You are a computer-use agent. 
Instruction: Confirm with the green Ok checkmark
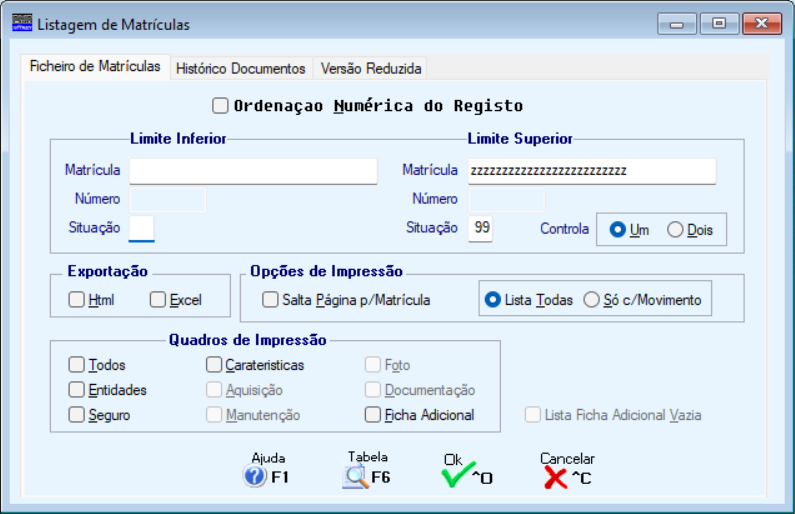(x=456, y=477)
